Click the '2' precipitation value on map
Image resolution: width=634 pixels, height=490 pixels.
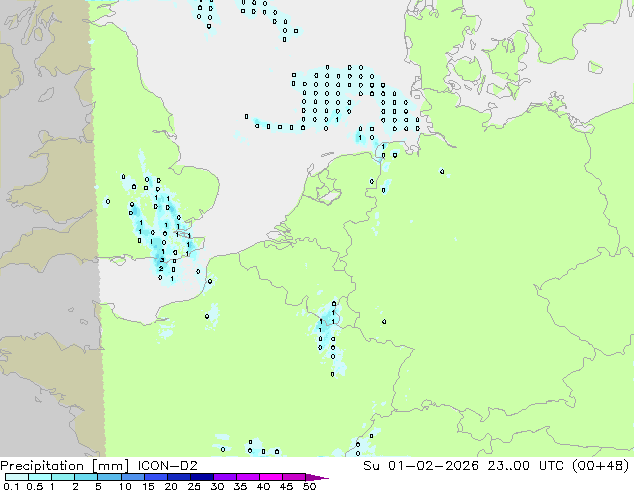[x=161, y=269]
